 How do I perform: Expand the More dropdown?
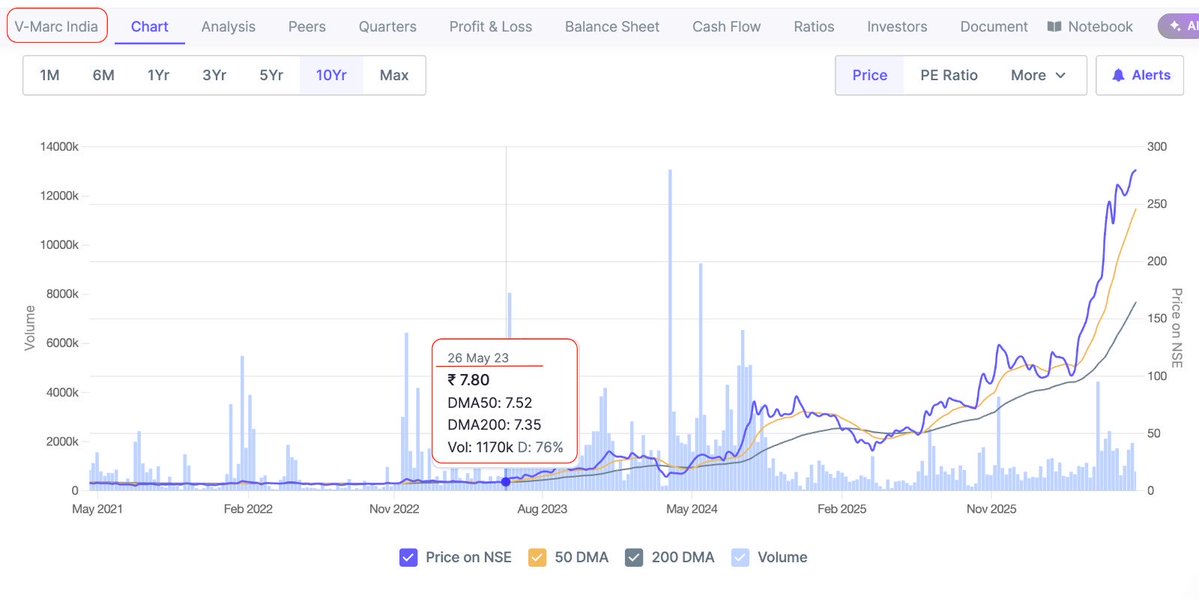tap(1038, 75)
